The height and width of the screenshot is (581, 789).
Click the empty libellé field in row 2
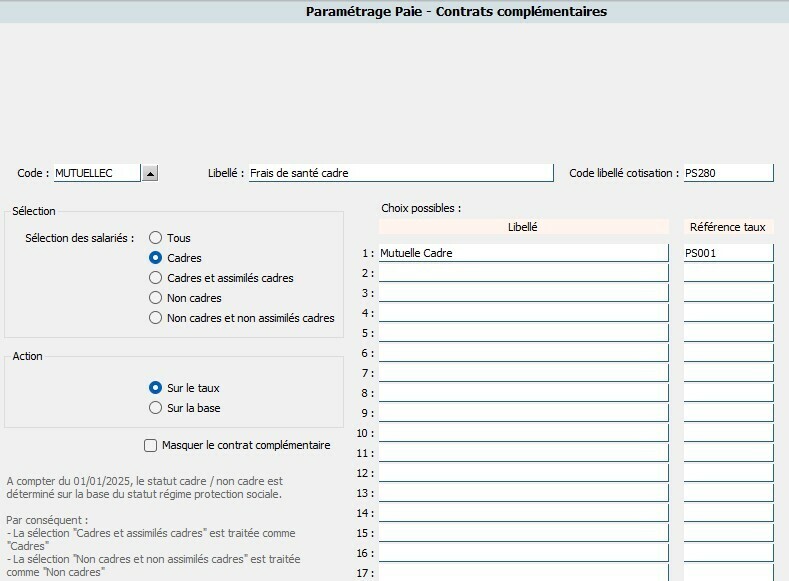(x=524, y=273)
